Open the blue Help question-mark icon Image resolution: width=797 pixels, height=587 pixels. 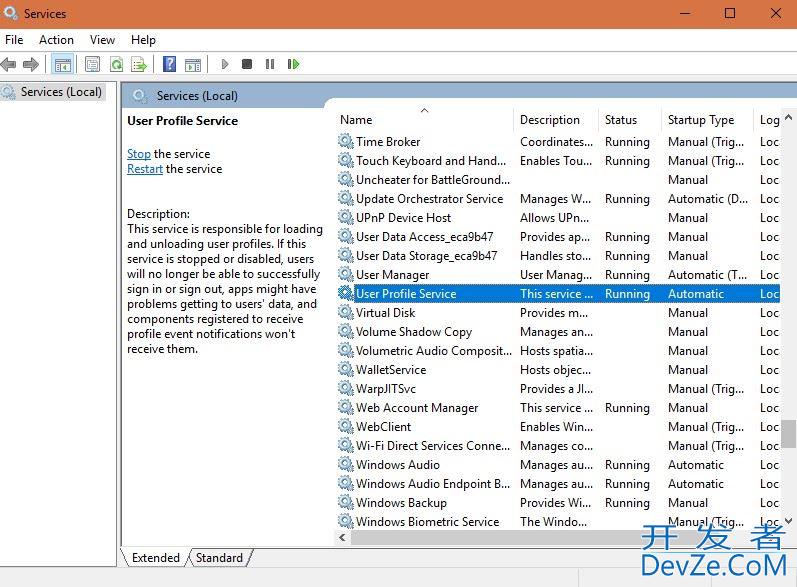click(169, 64)
